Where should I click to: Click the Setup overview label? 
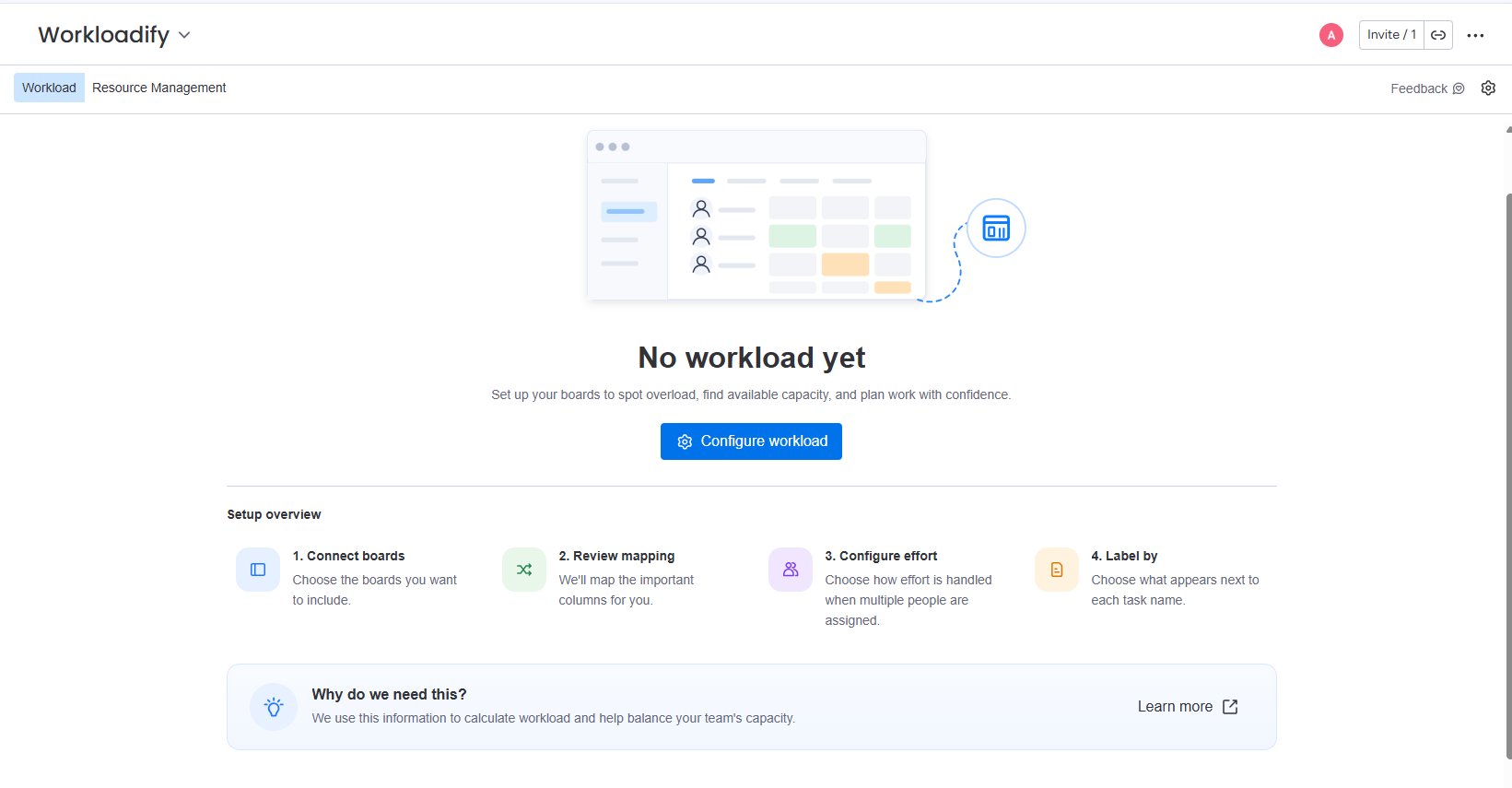tap(274, 514)
